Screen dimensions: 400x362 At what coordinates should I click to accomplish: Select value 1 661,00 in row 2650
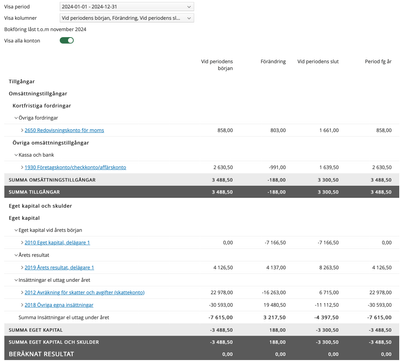coord(329,130)
